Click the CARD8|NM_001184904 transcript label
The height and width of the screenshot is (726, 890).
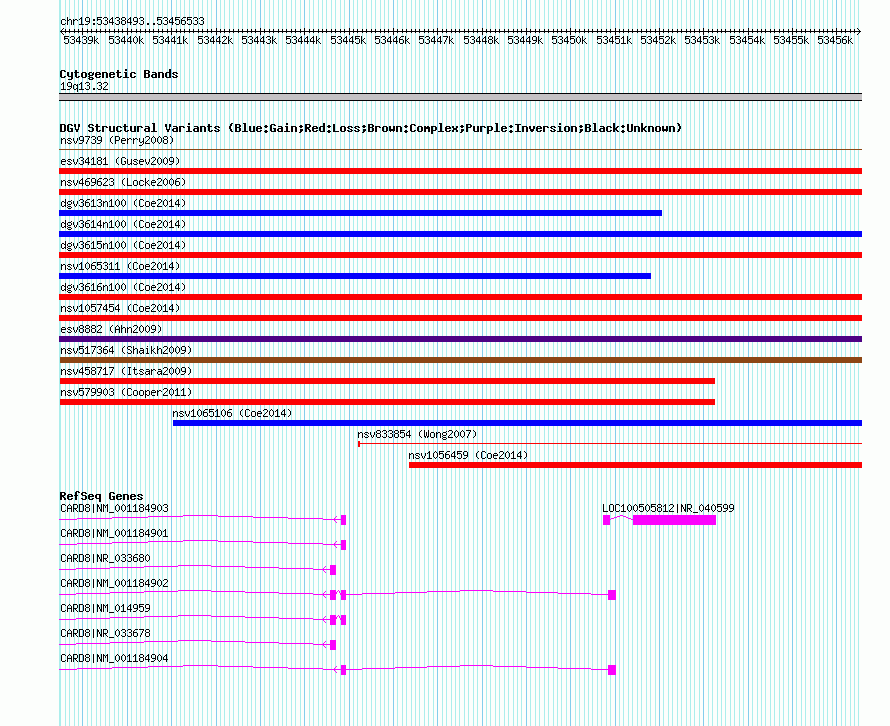[x=114, y=658]
